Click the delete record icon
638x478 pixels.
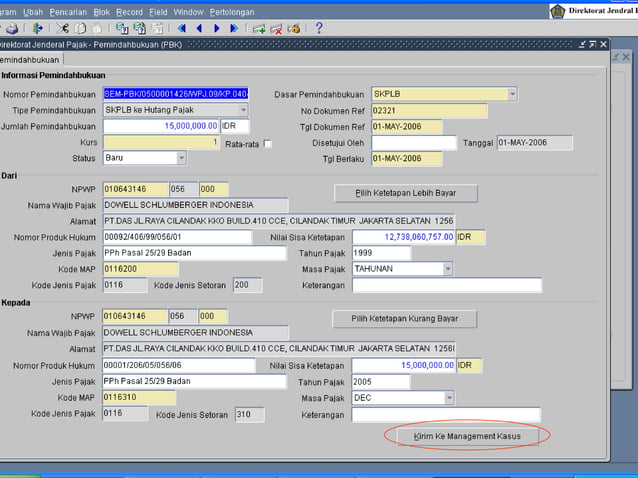coord(277,29)
